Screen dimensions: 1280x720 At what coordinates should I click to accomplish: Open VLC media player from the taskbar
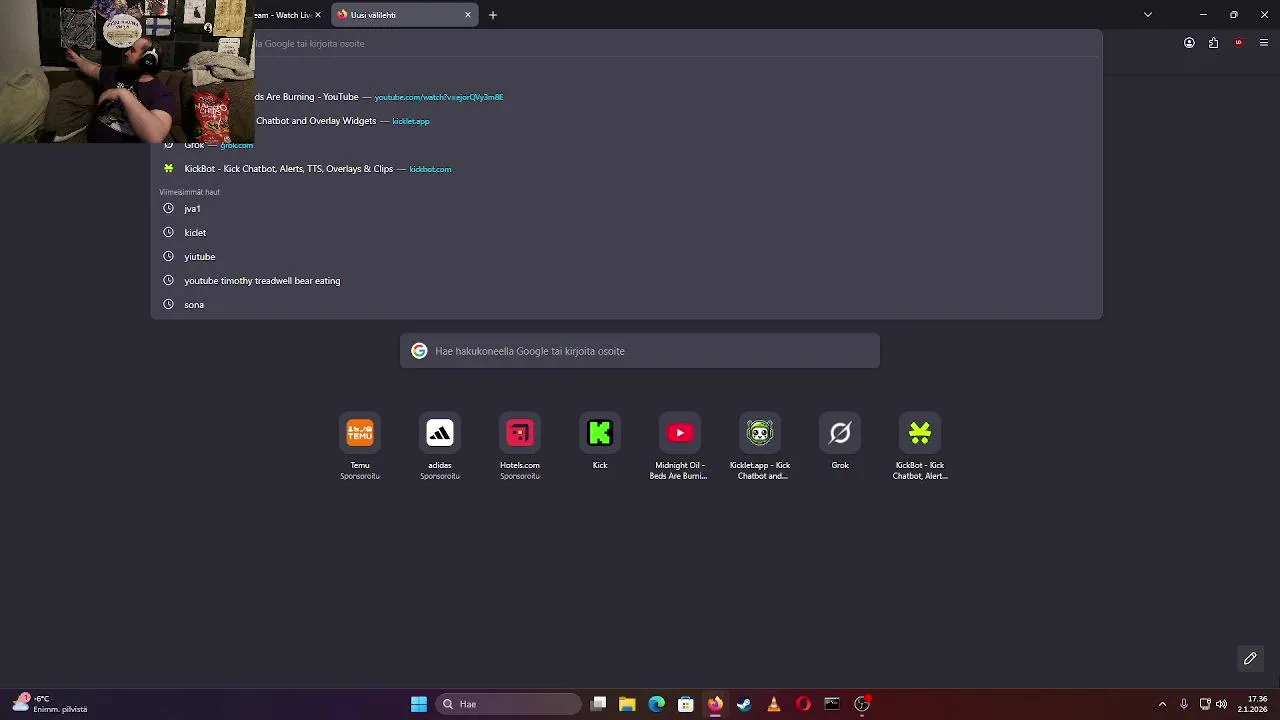(x=773, y=704)
